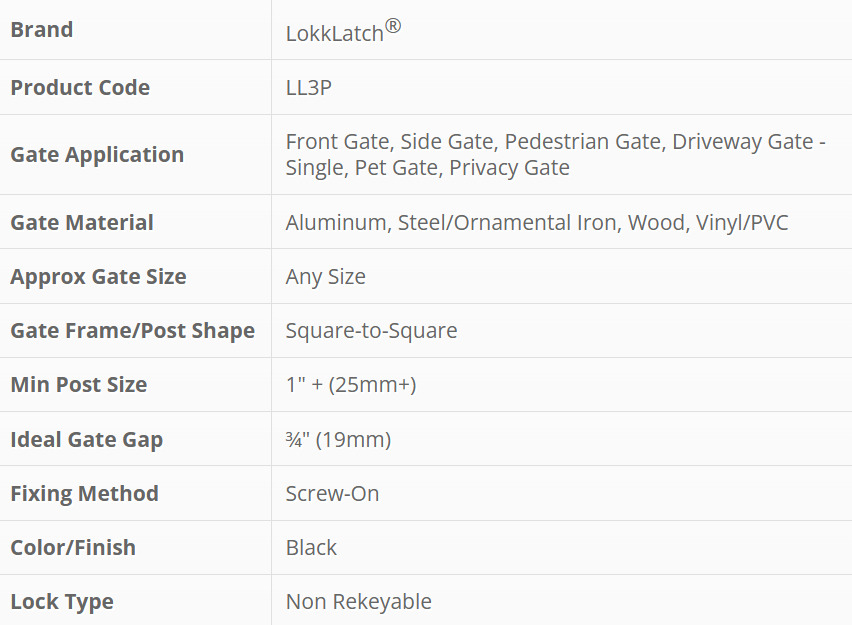852x625 pixels.
Task: Click the Approx Gate Size label
Action: click(98, 277)
